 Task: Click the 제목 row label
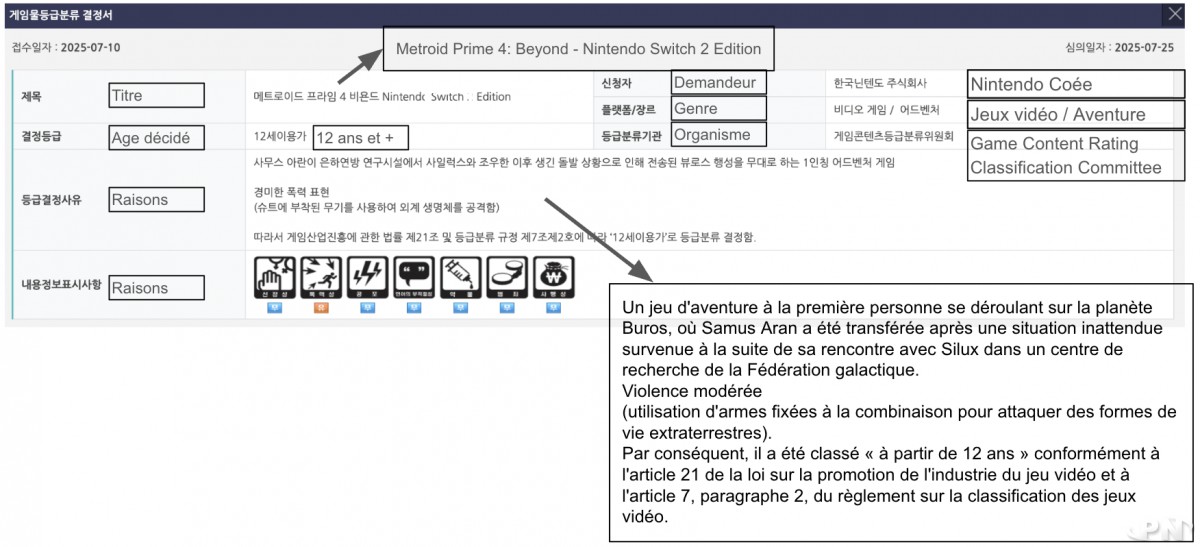point(32,96)
